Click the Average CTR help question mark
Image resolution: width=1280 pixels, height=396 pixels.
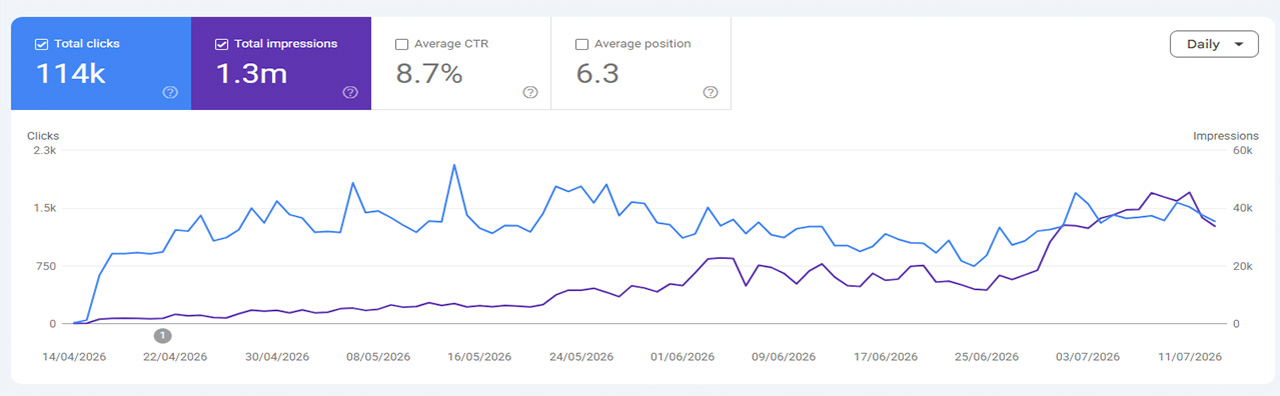coord(530,92)
